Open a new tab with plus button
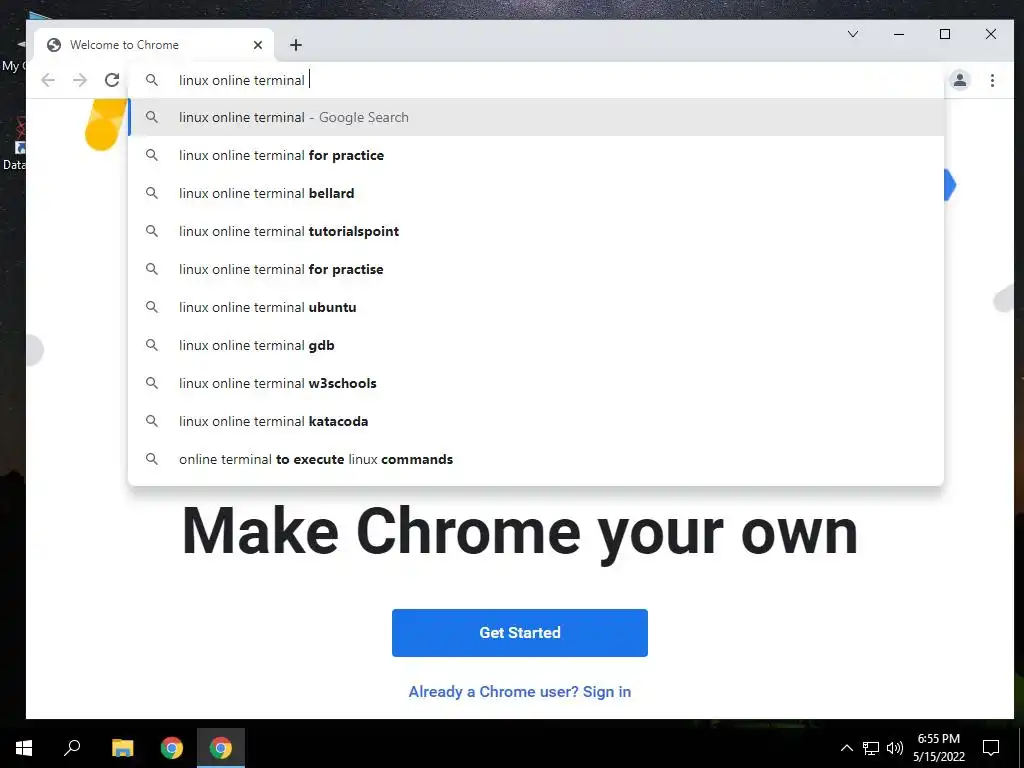The height and width of the screenshot is (768, 1024). tap(296, 45)
